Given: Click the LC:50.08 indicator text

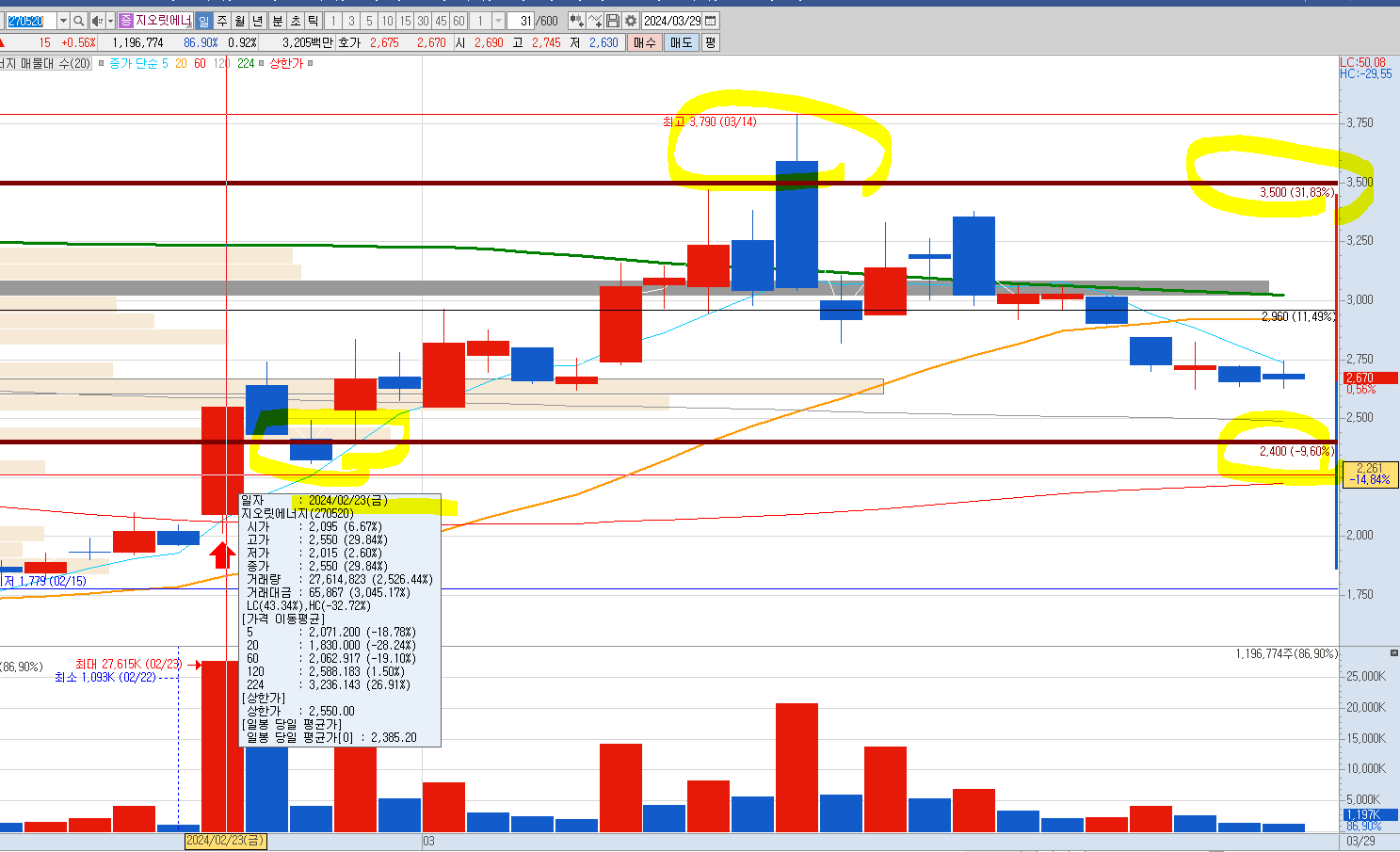Looking at the screenshot, I should 1362,63.
